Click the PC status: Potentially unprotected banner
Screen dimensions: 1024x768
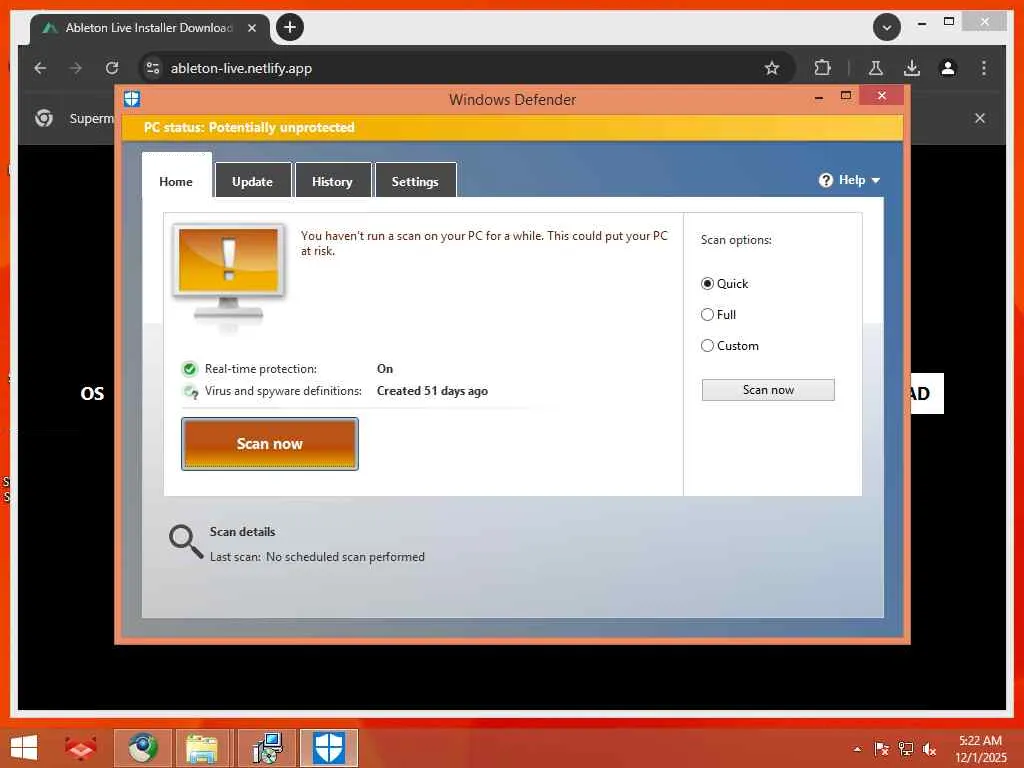(513, 127)
